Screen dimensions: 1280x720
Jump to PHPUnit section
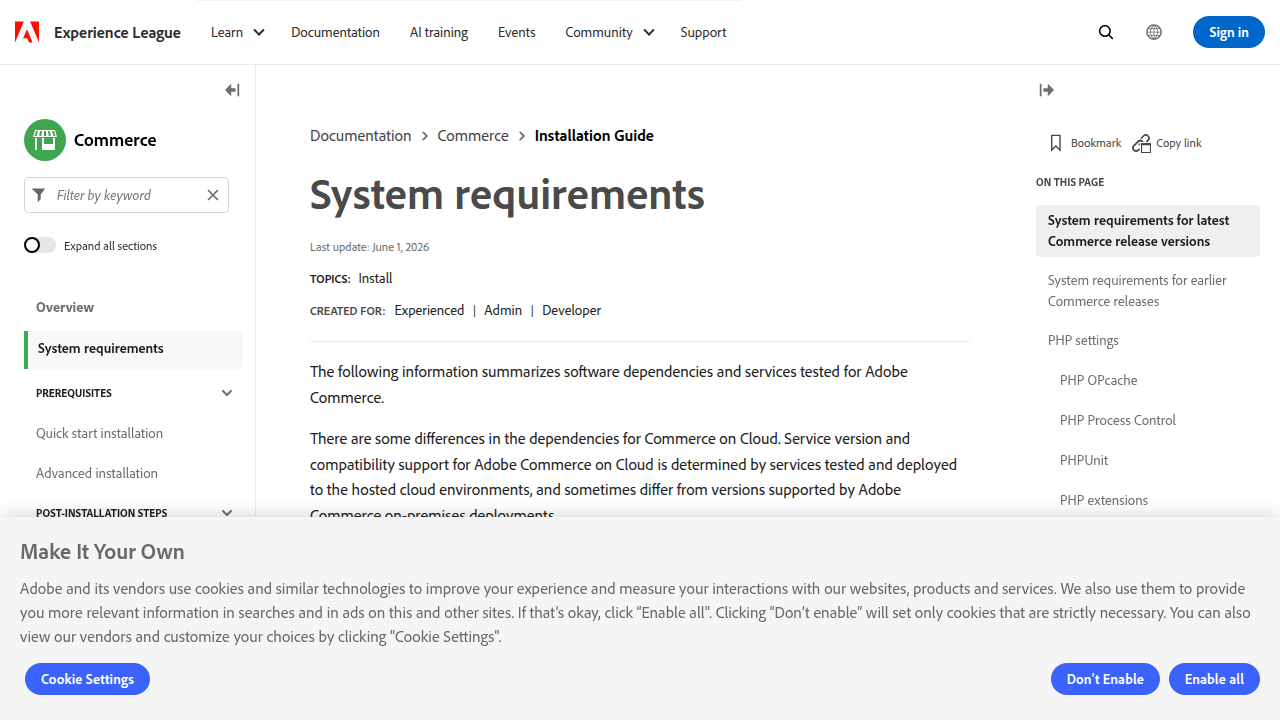click(1084, 460)
